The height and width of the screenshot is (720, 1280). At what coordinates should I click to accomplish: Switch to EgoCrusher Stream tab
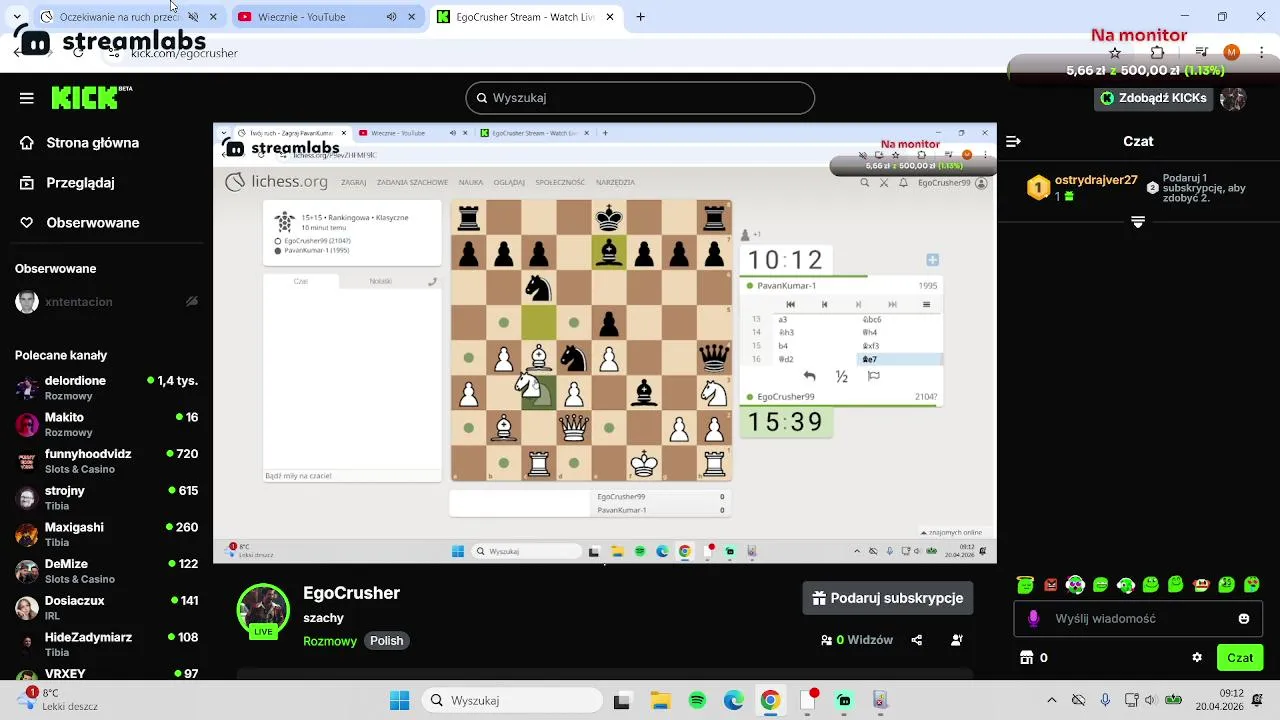tap(524, 17)
